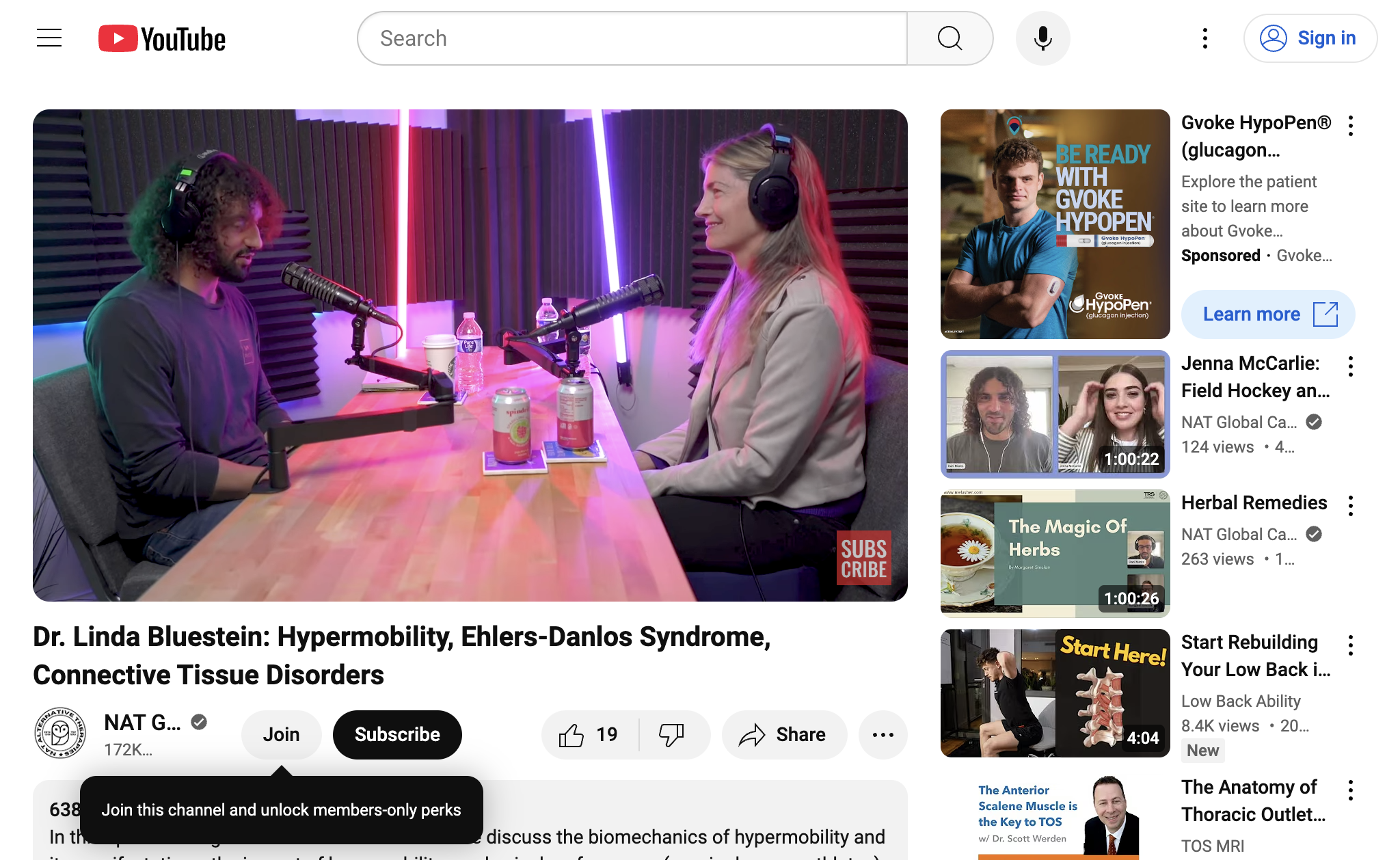Viewport: 1400px width, 860px height.
Task: Open options for Start Rebuilding video
Action: [x=1351, y=645]
